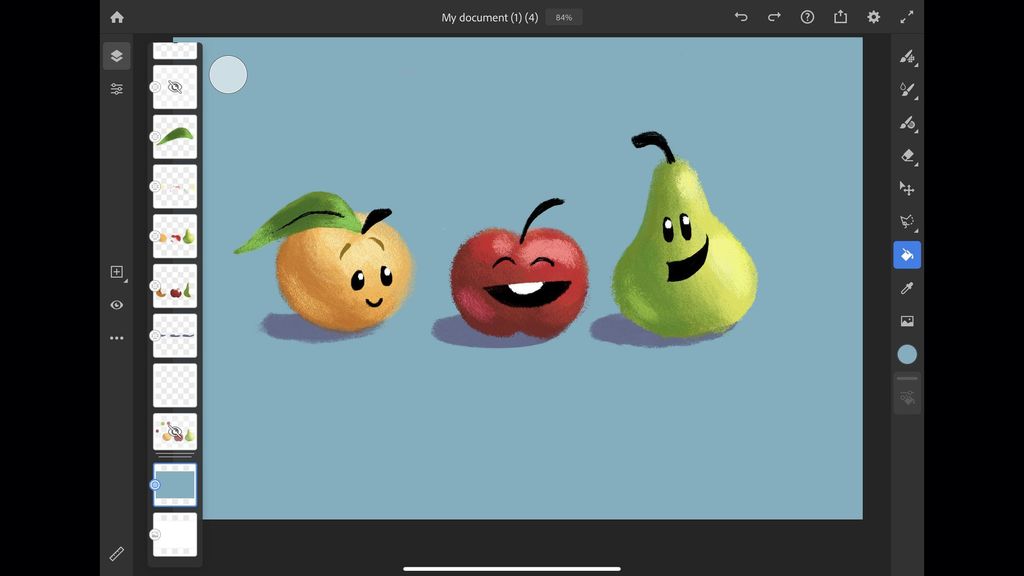
Task: Show the hidden leaf layer
Action: [174, 87]
